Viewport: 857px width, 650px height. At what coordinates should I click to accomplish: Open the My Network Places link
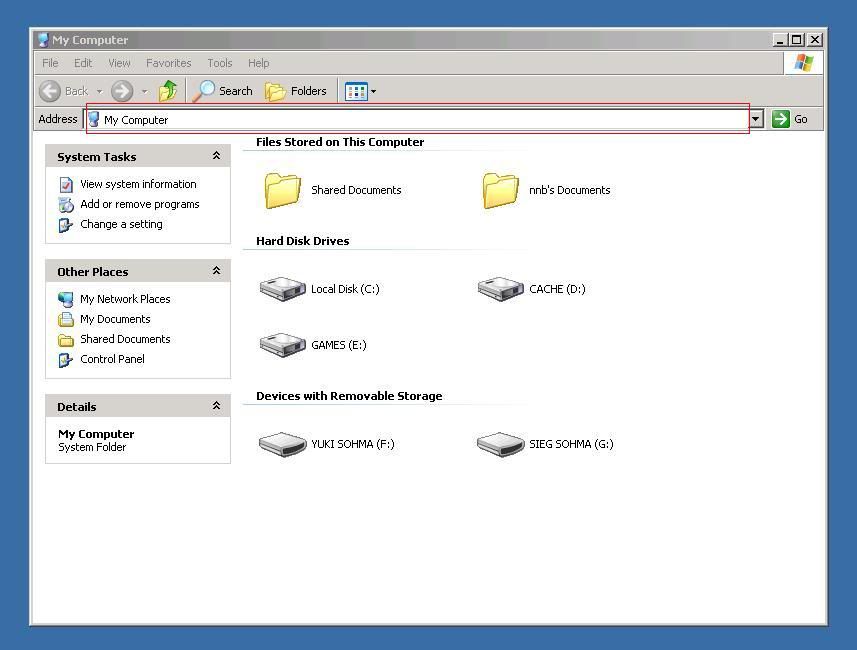[x=125, y=299]
